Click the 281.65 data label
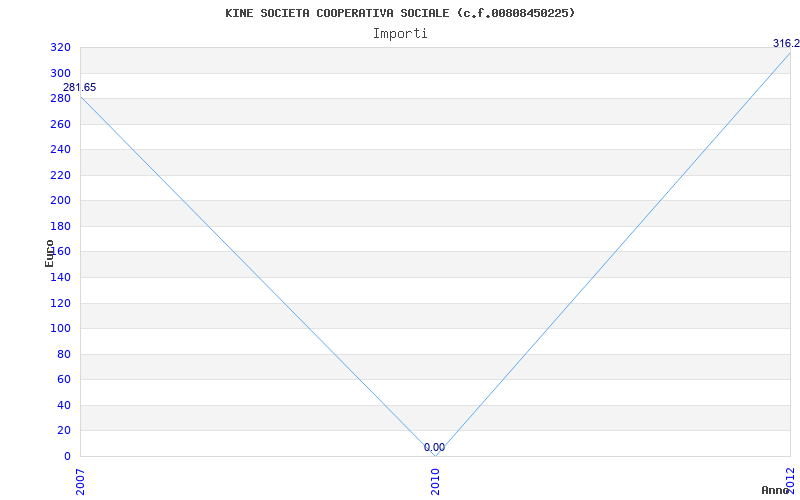 (x=80, y=87)
